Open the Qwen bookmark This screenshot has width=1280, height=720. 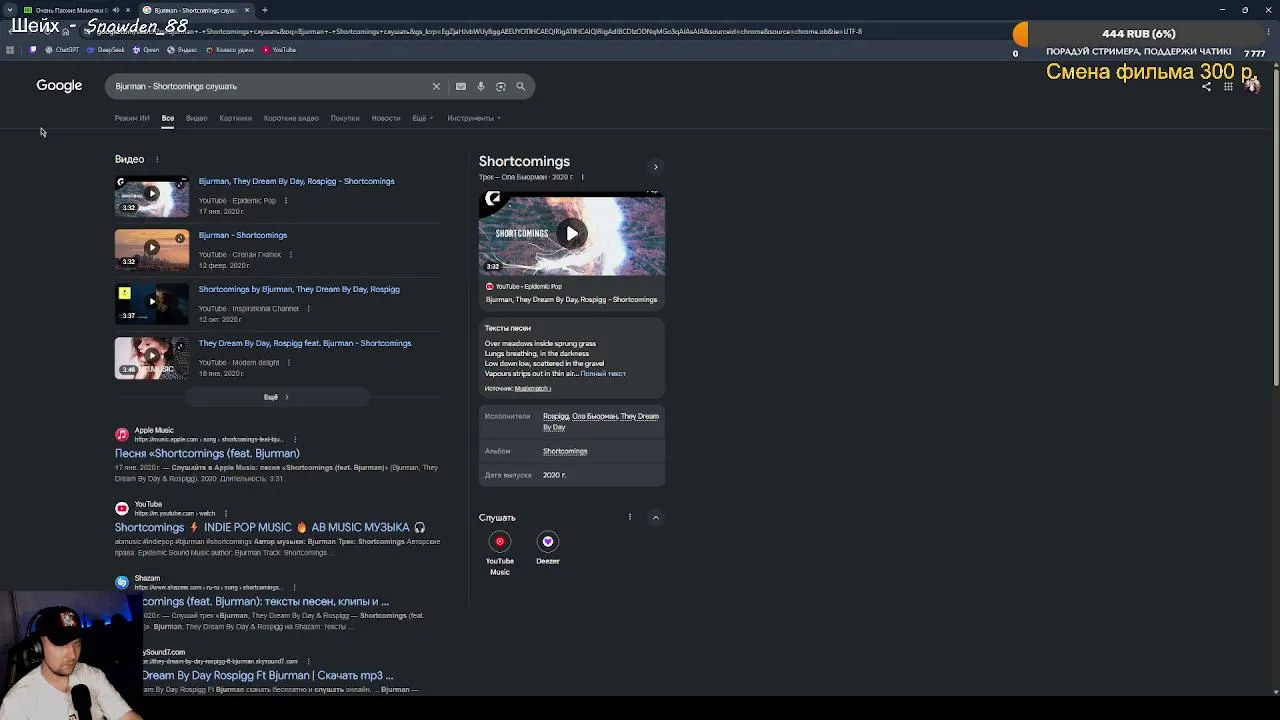click(146, 49)
